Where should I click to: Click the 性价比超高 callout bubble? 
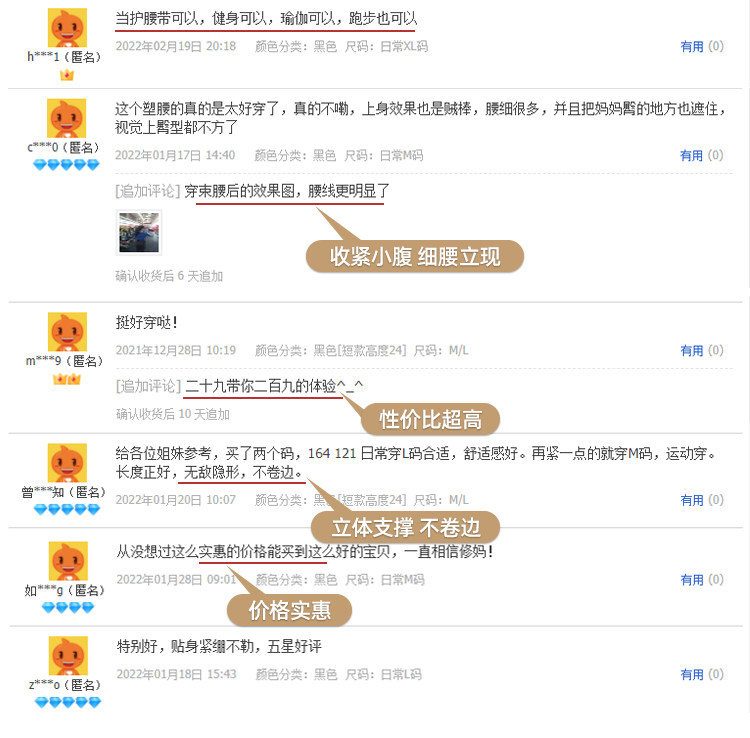pyautogui.click(x=430, y=419)
